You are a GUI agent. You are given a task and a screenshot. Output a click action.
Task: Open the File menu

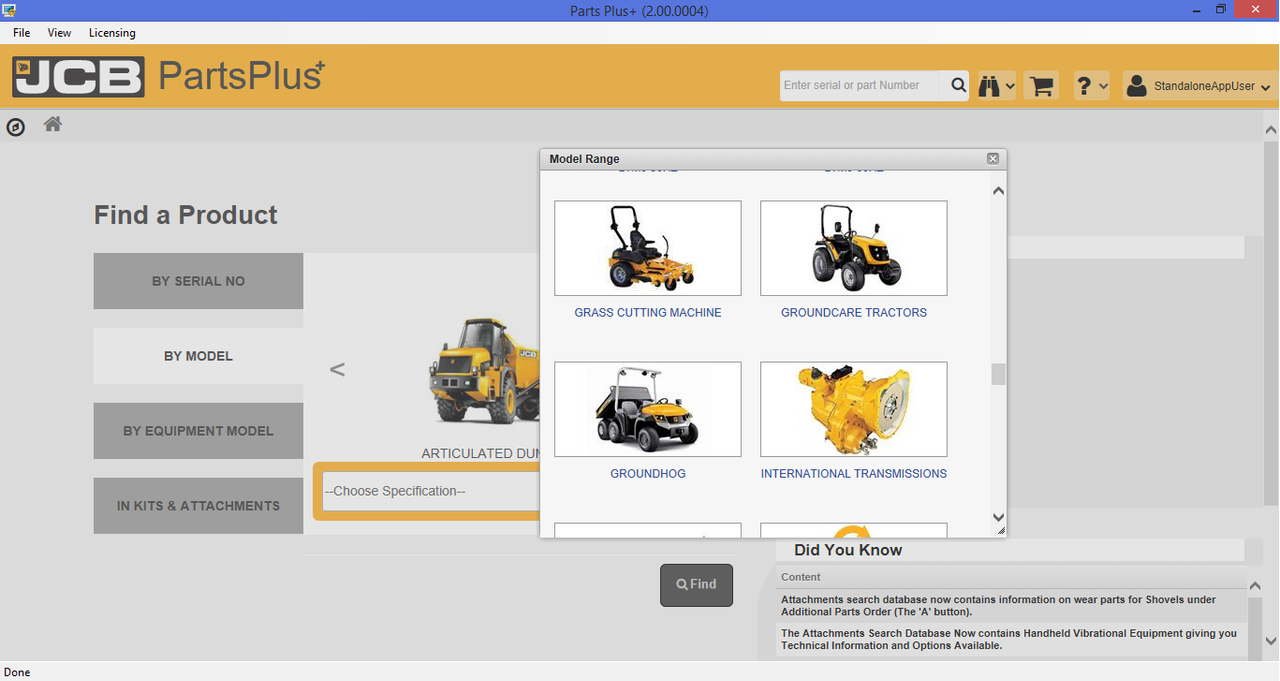point(22,33)
